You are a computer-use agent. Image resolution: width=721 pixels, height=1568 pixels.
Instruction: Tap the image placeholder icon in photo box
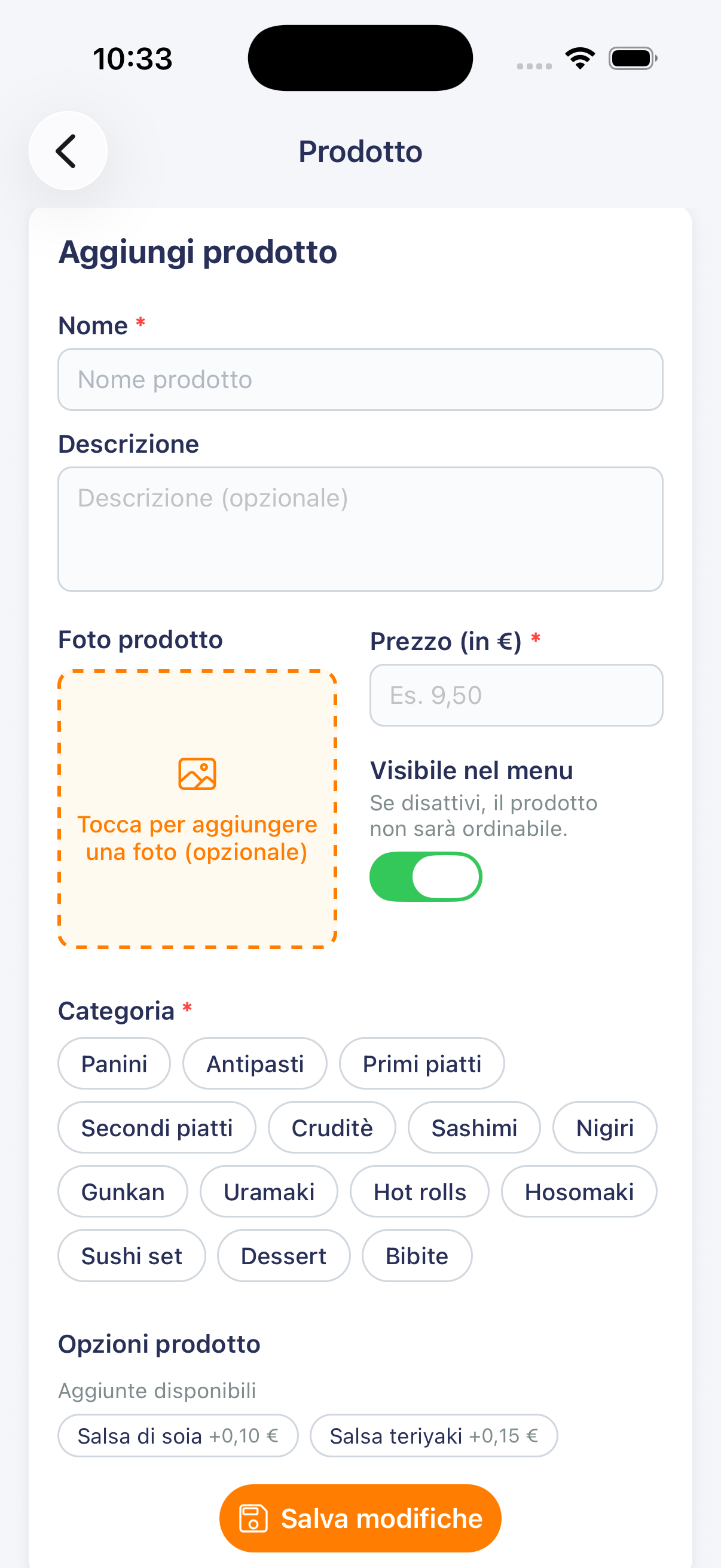(197, 774)
